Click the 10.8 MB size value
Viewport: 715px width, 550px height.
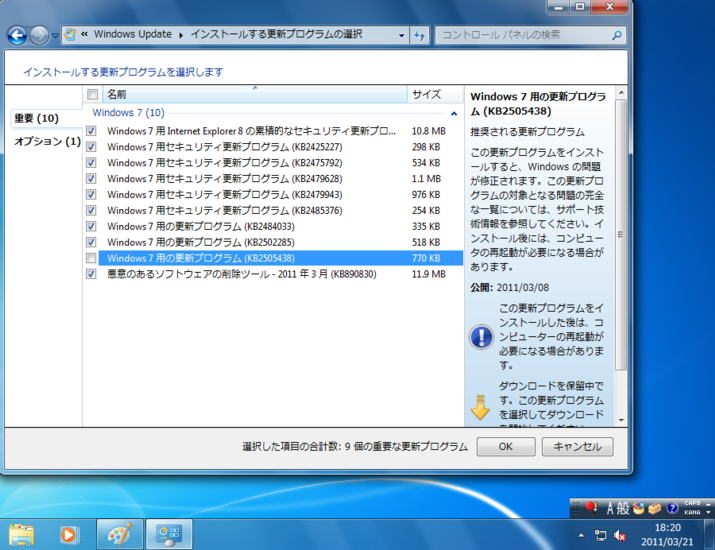(x=428, y=131)
